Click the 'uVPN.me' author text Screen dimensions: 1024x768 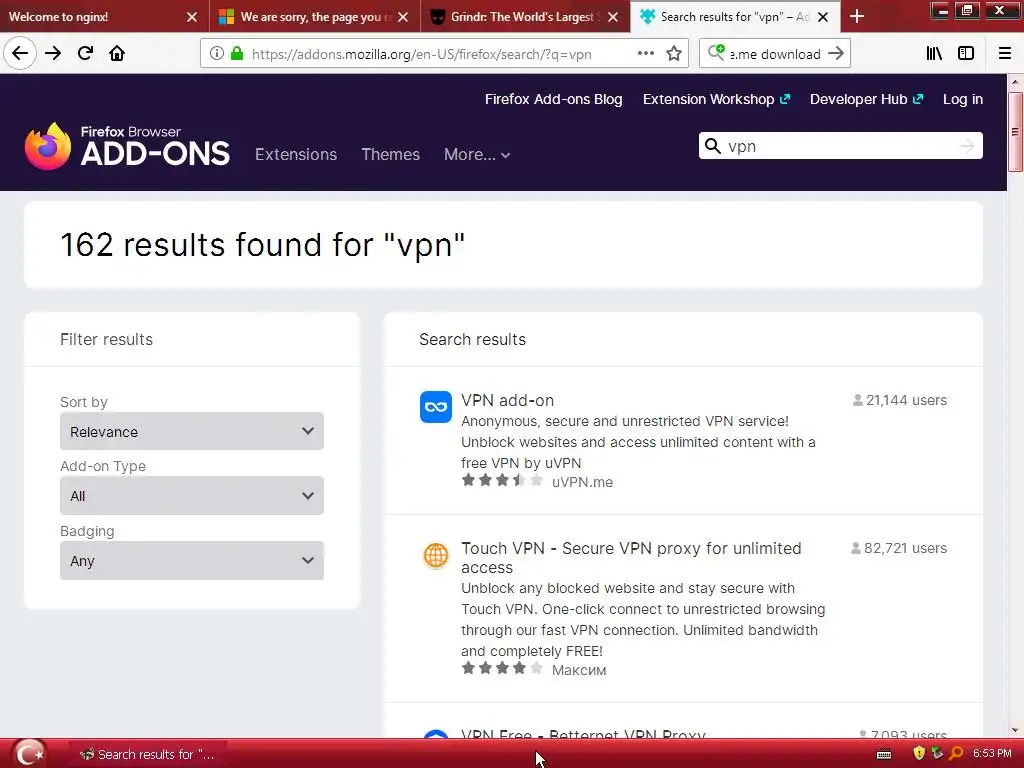pyautogui.click(x=583, y=482)
